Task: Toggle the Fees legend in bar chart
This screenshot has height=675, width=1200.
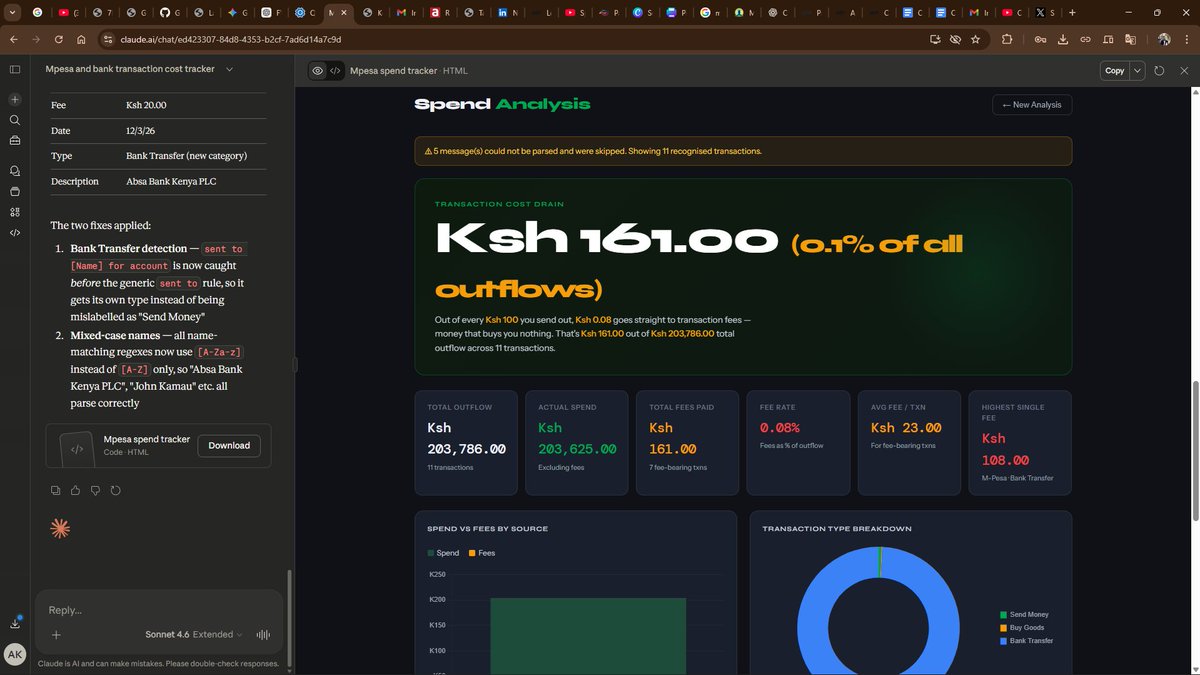Action: coord(482,553)
